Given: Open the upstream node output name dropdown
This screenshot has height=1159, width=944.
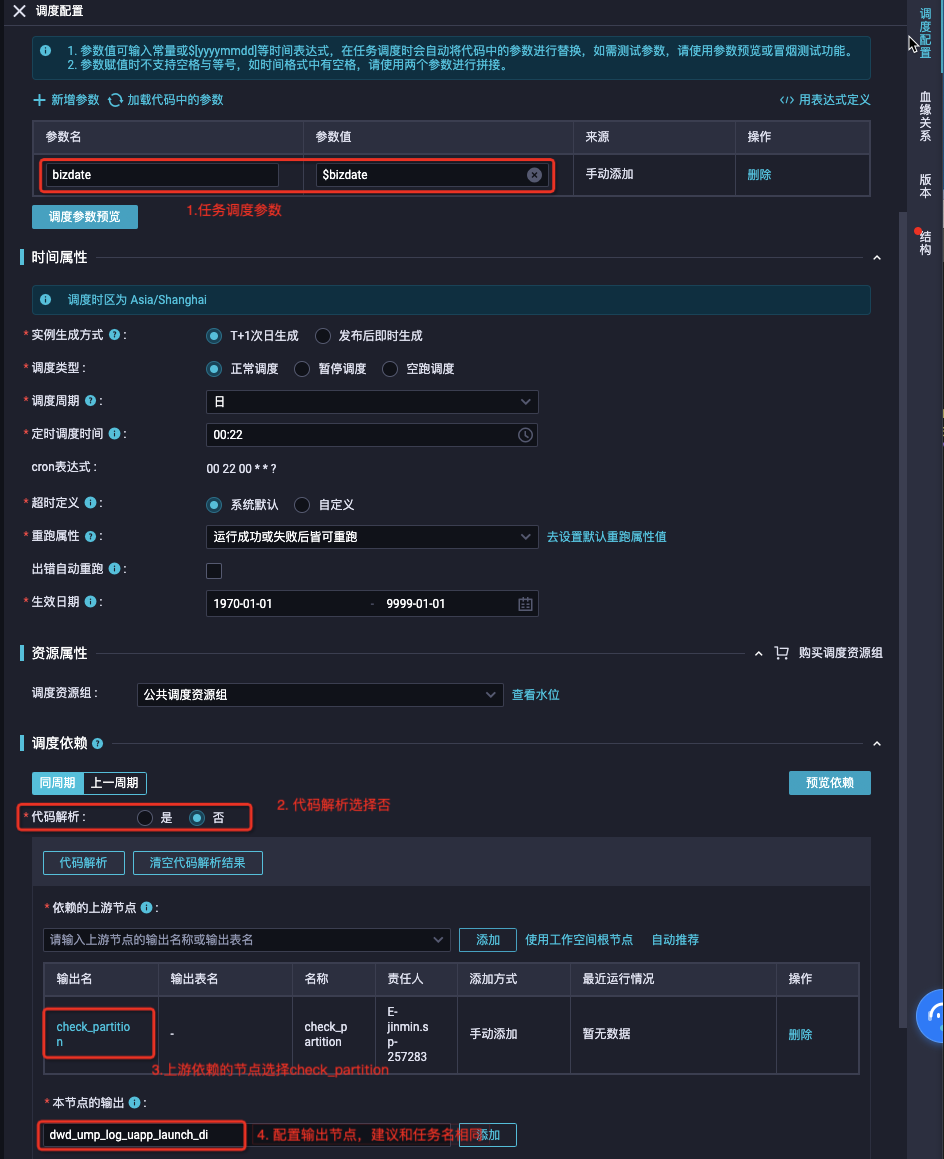Looking at the screenshot, I should click(247, 940).
